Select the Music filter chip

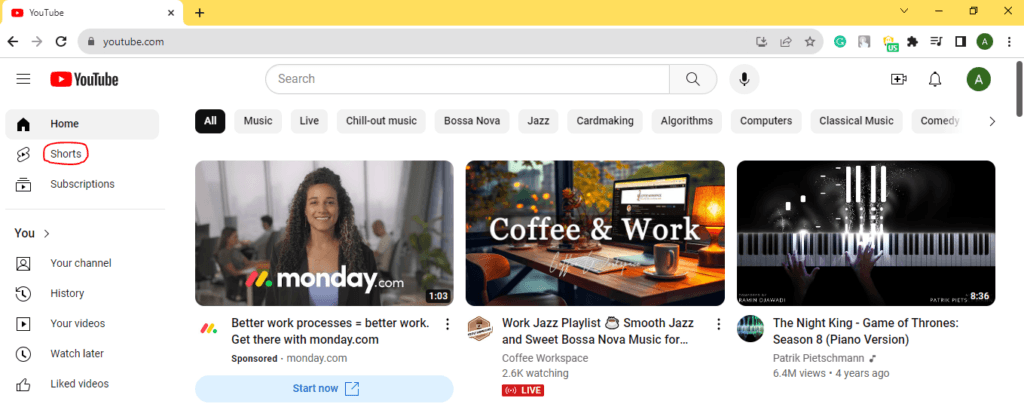(x=258, y=121)
